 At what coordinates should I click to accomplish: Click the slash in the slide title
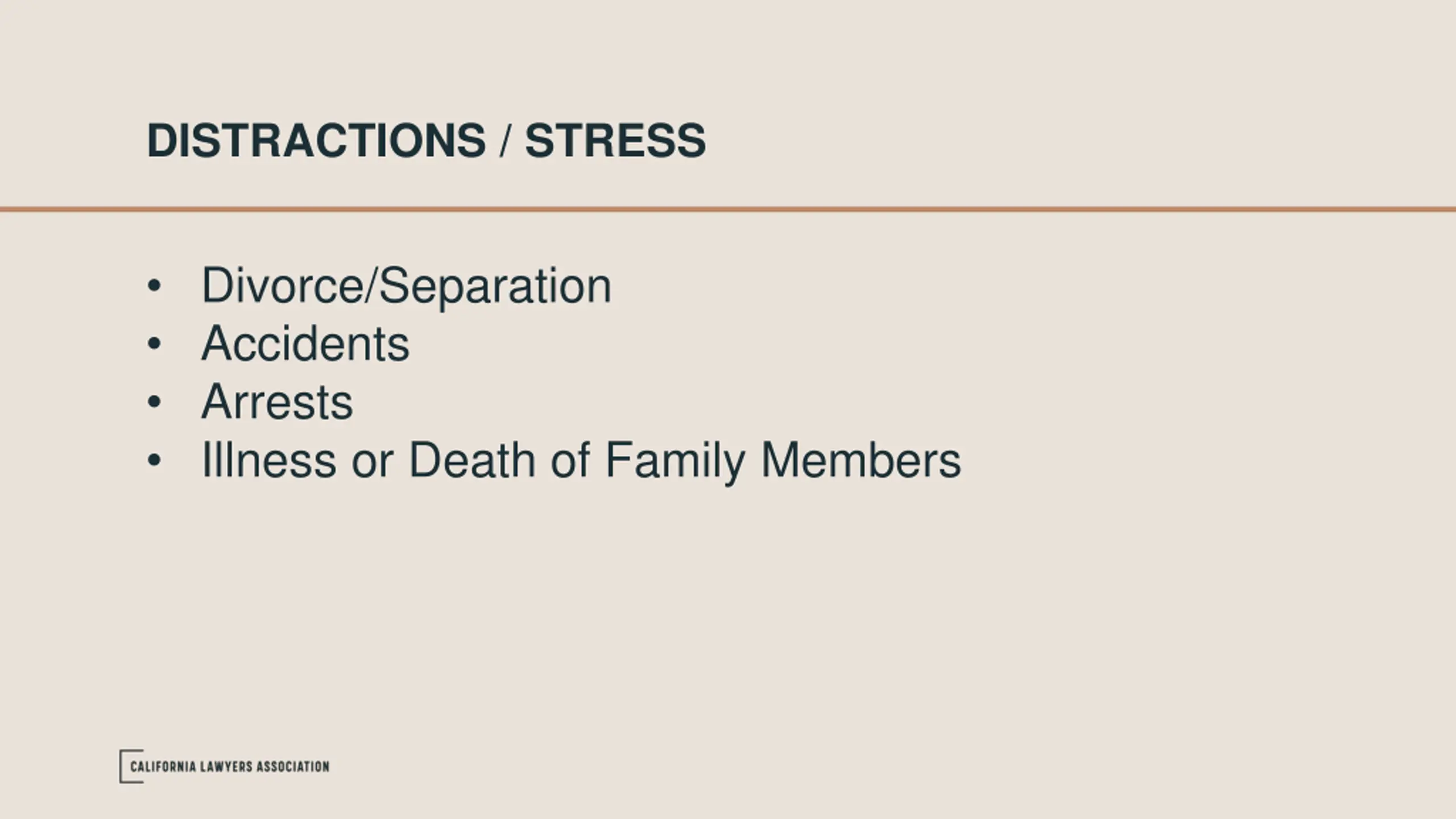tap(505, 140)
